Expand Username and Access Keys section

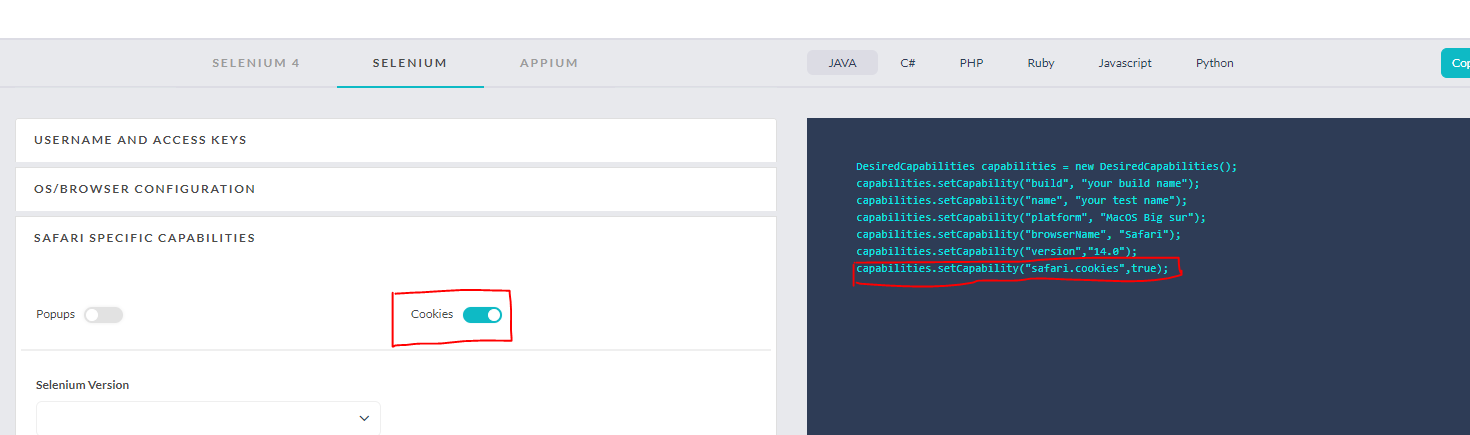coord(396,140)
